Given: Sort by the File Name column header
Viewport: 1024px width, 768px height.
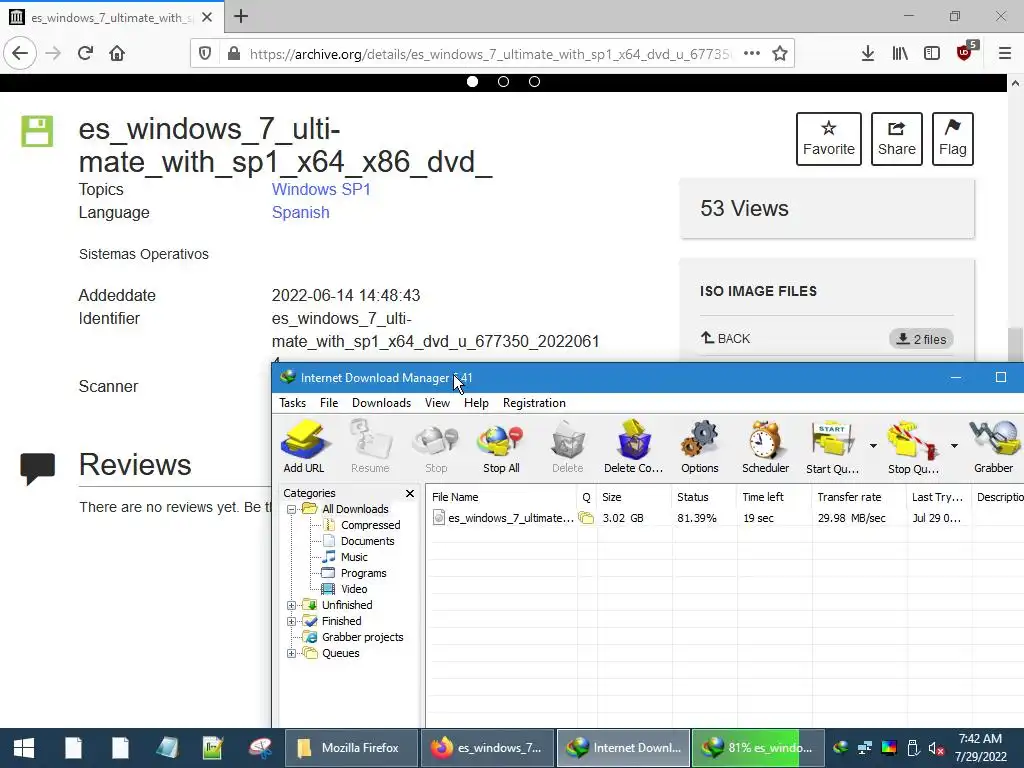Looking at the screenshot, I should 502,497.
